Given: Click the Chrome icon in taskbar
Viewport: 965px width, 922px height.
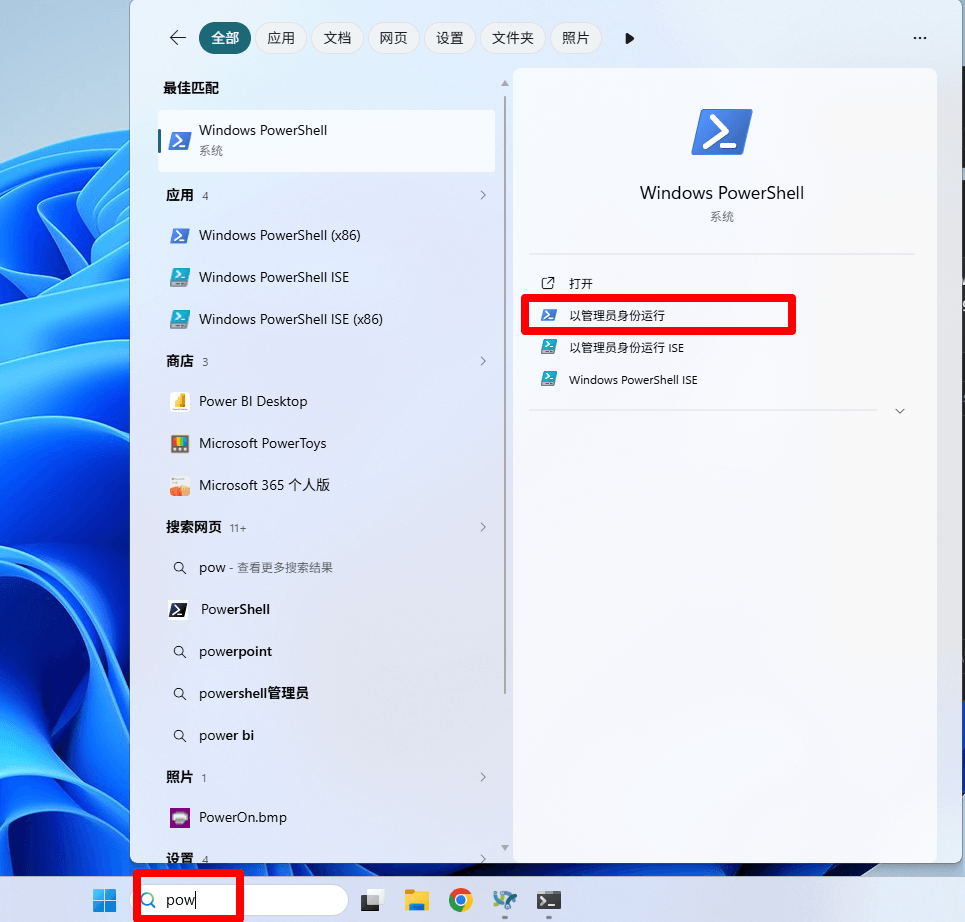Looking at the screenshot, I should 460,900.
